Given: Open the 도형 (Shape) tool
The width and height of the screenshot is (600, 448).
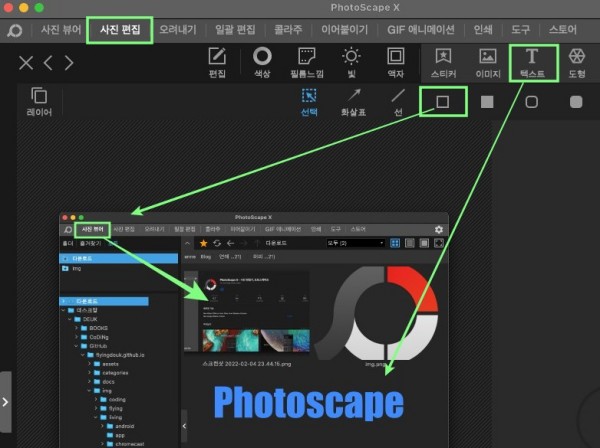Looking at the screenshot, I should (577, 62).
